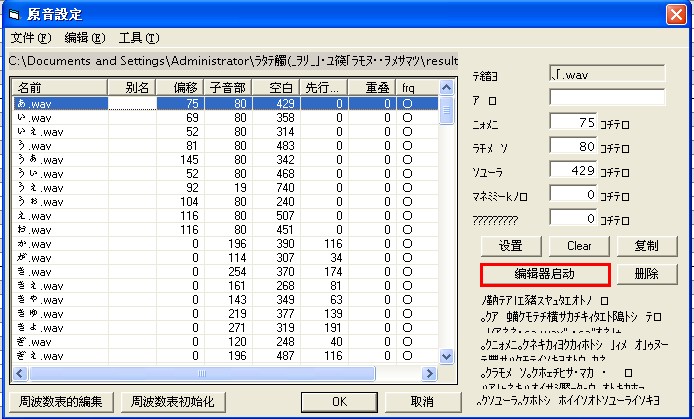This screenshot has width=694, height=419.
Task: Select the か.wav row
Action: (225, 244)
